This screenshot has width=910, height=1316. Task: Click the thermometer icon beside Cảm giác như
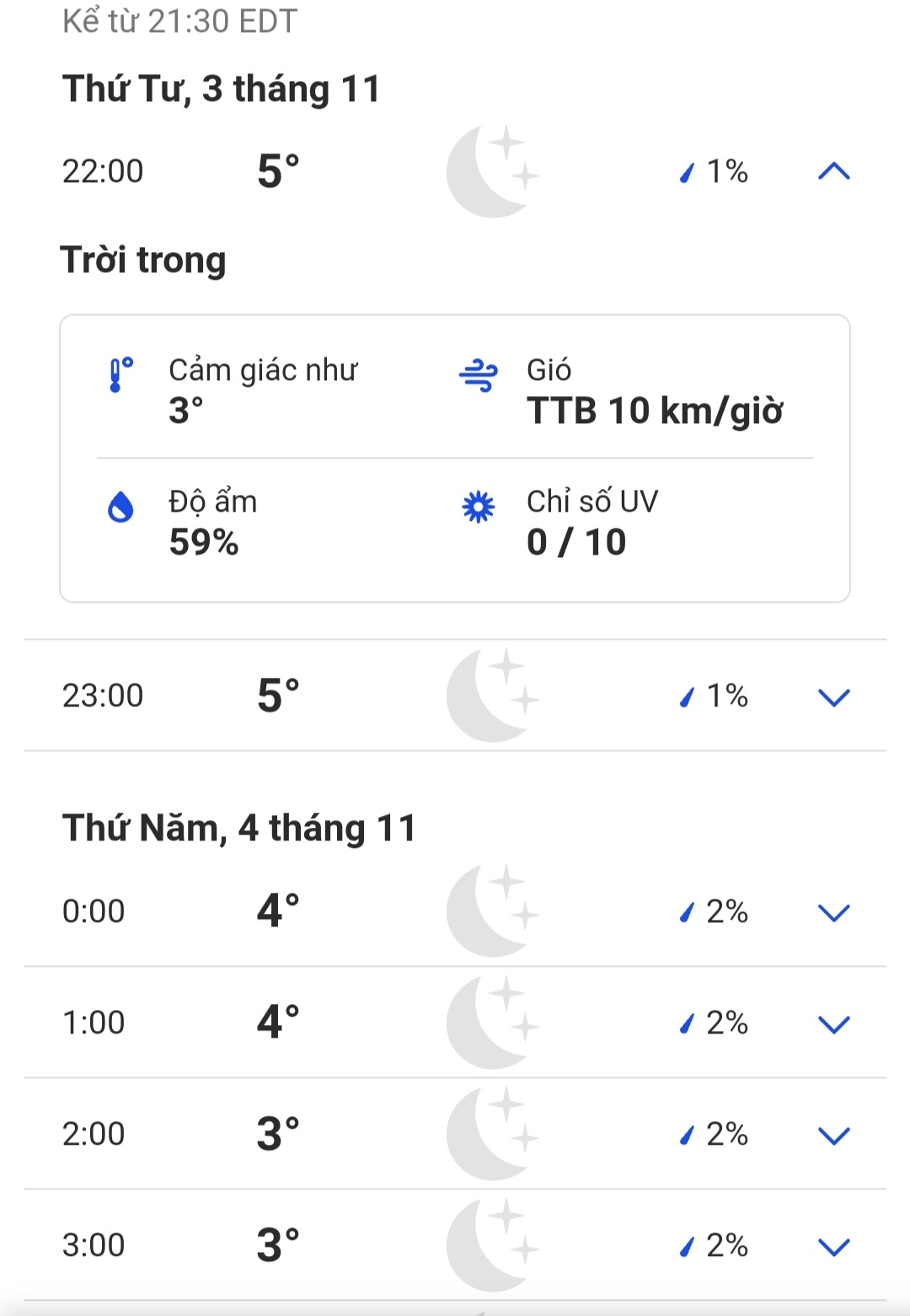click(x=120, y=375)
